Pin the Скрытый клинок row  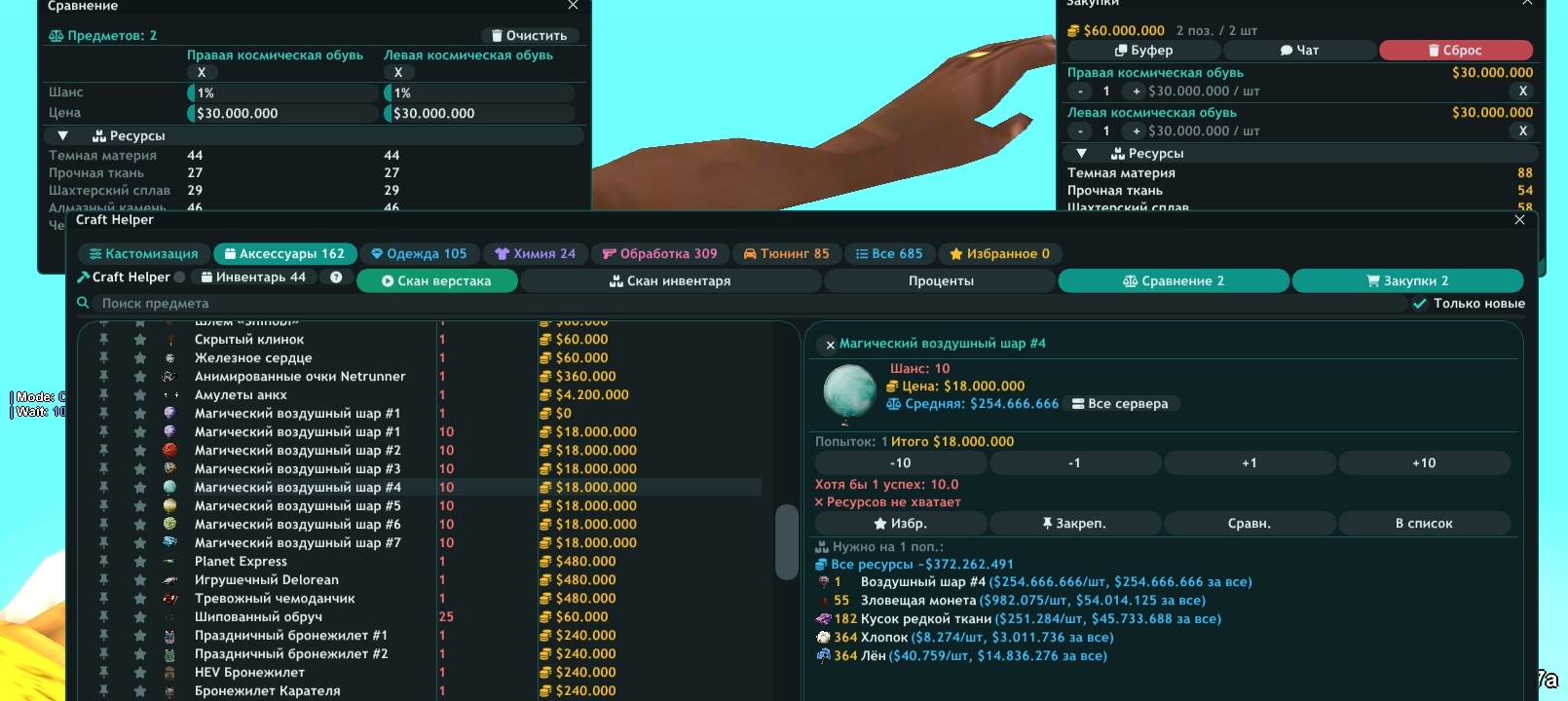[103, 340]
